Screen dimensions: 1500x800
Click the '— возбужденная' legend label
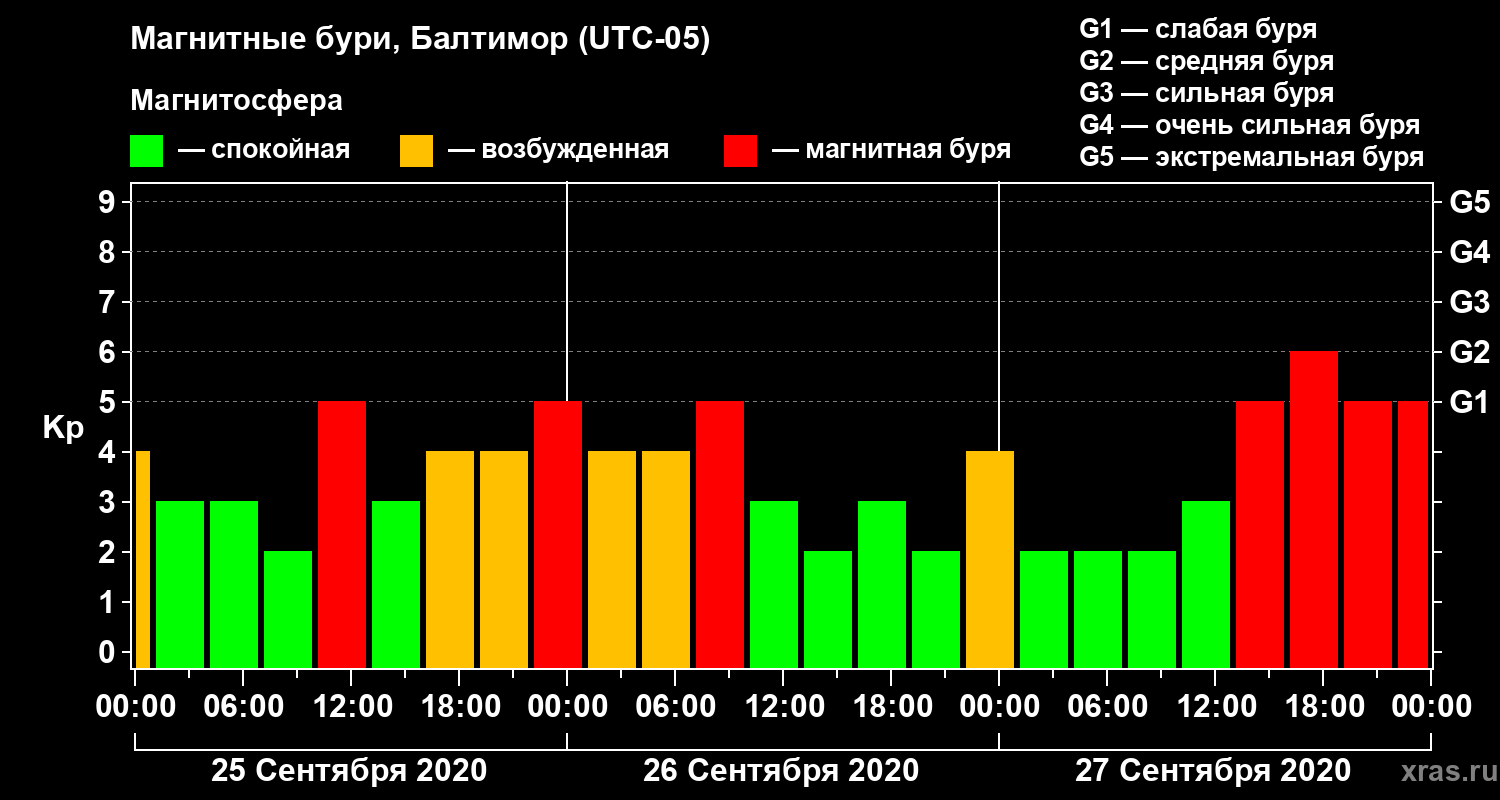(x=558, y=150)
